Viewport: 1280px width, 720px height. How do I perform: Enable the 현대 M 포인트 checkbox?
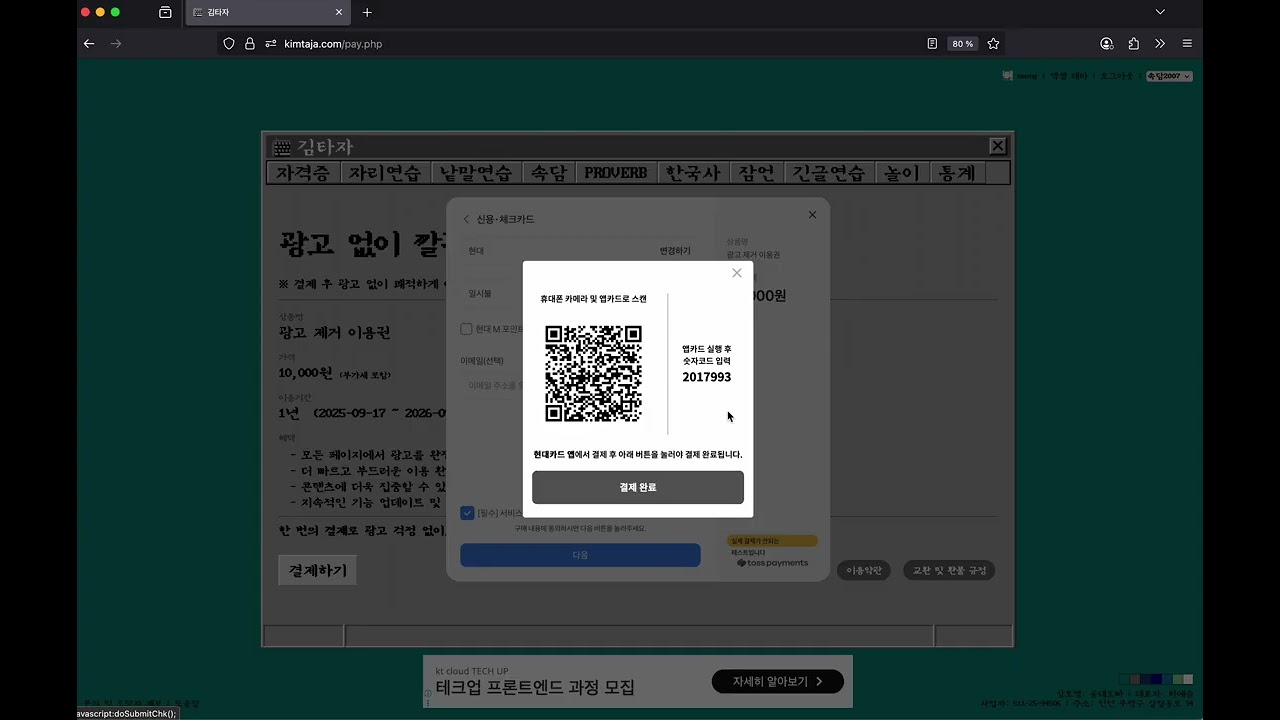tap(466, 328)
